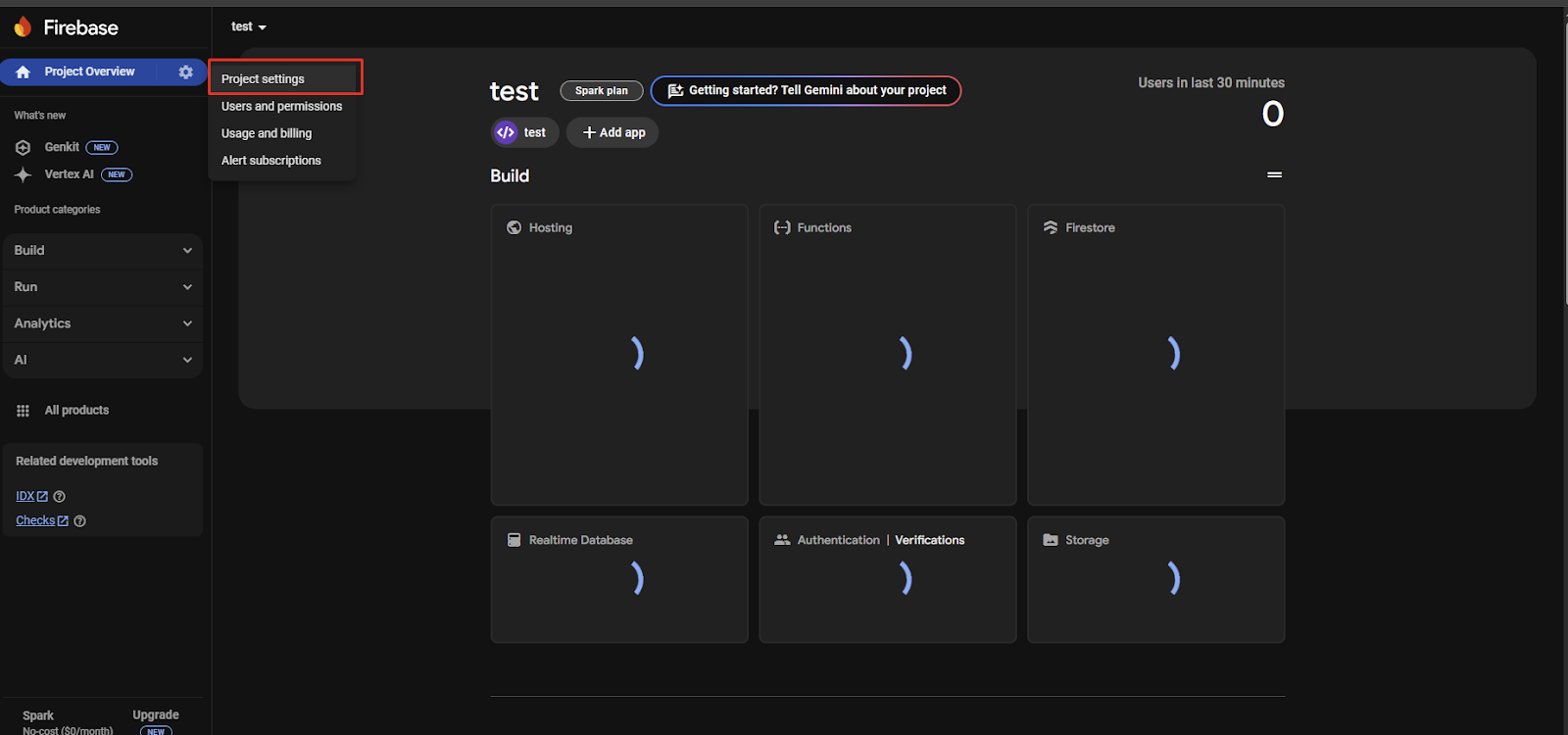
Task: Click the Vertex AI sparkle icon
Action: (23, 174)
